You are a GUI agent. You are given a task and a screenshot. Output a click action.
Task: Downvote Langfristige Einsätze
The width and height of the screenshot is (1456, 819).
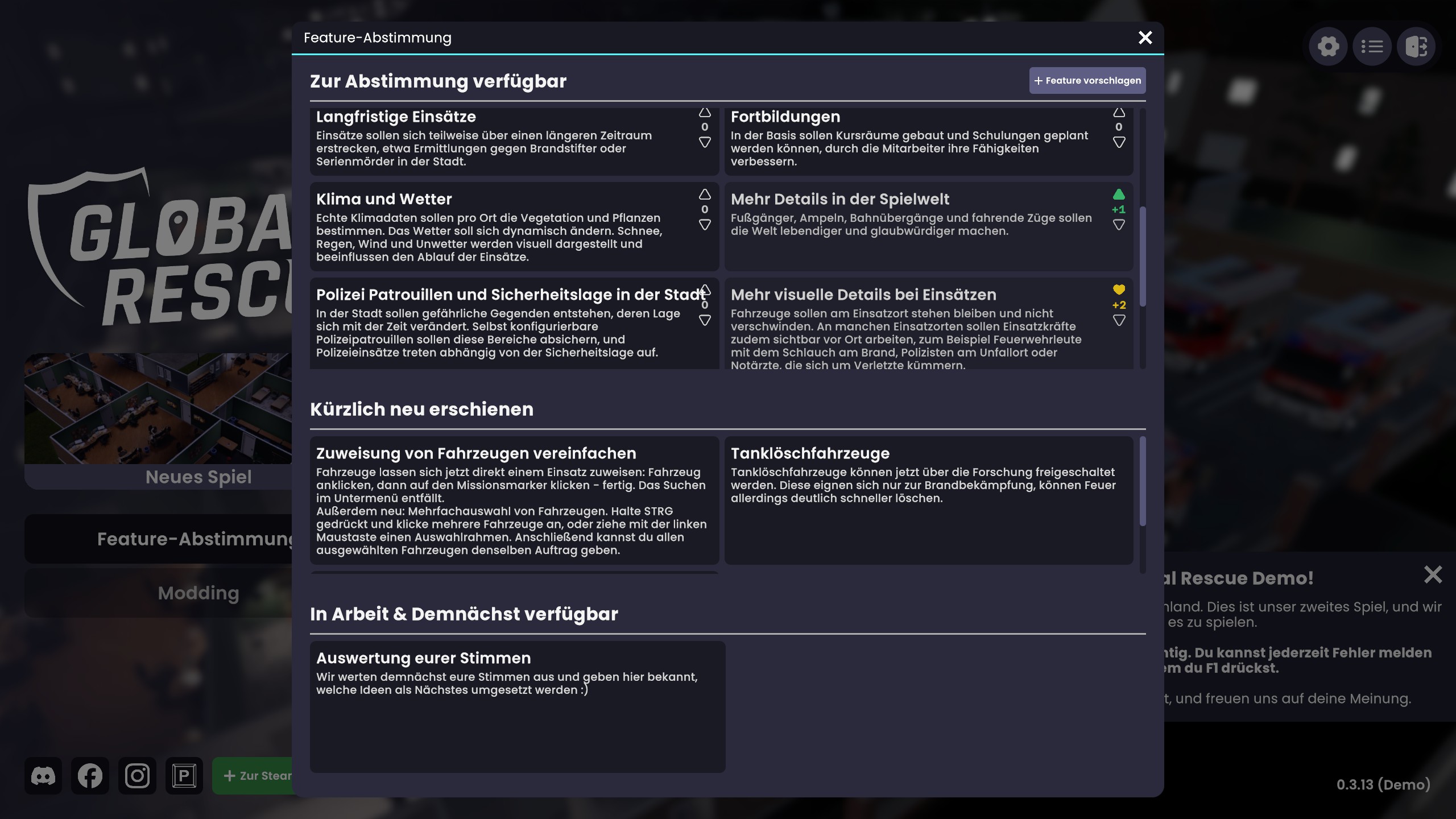[x=705, y=142]
